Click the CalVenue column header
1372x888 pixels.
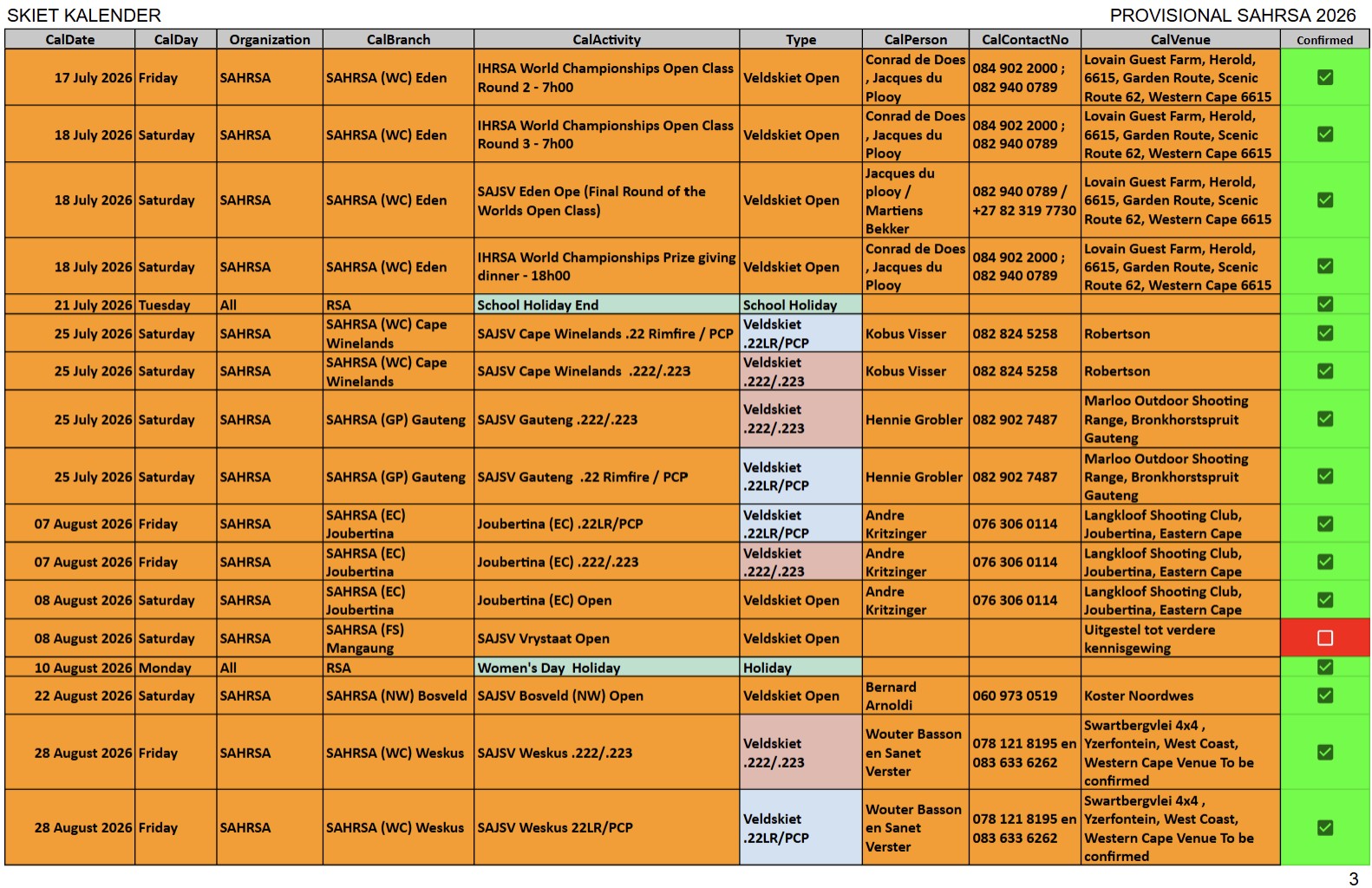coord(1181,40)
